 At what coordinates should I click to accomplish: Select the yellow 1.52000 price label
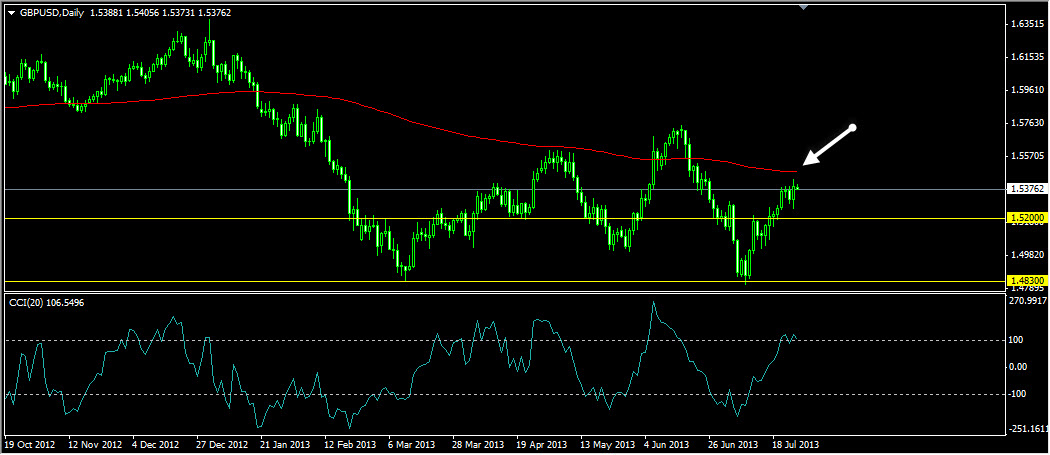pyautogui.click(x=1026, y=218)
